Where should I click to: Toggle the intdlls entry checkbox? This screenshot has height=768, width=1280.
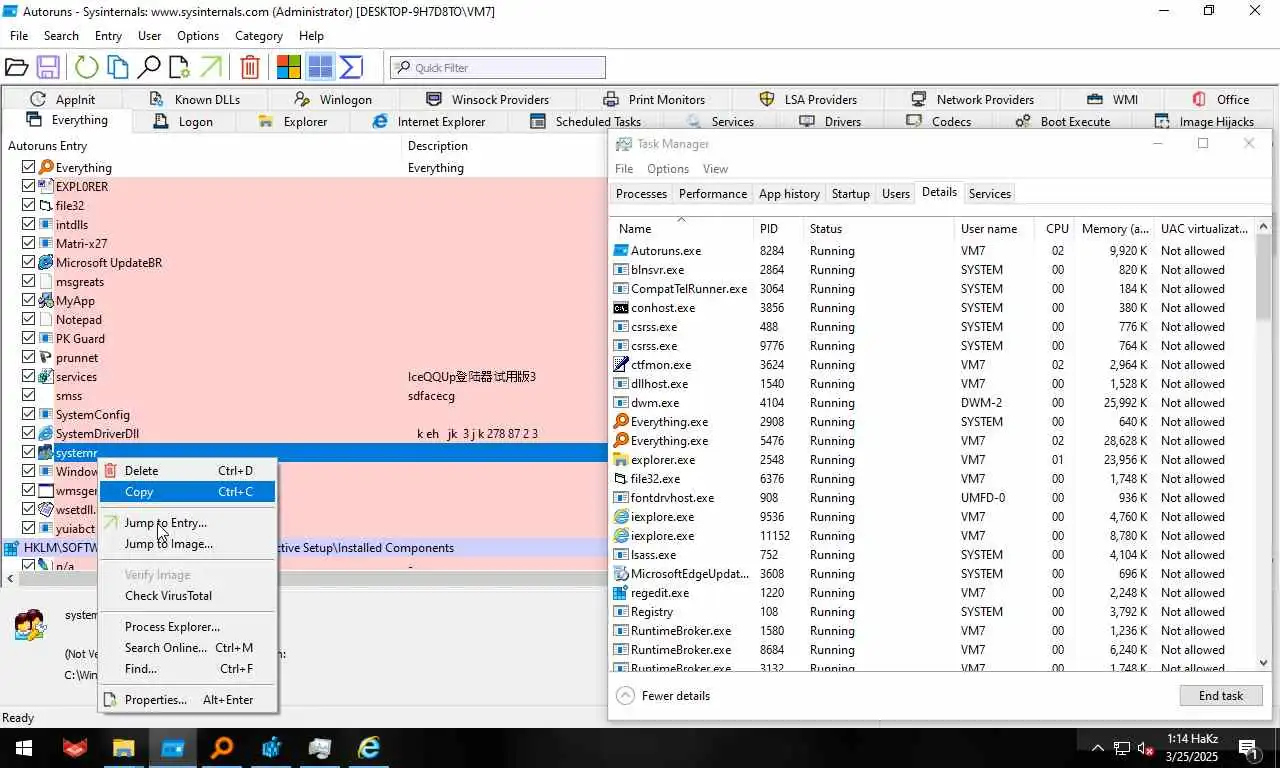29,224
